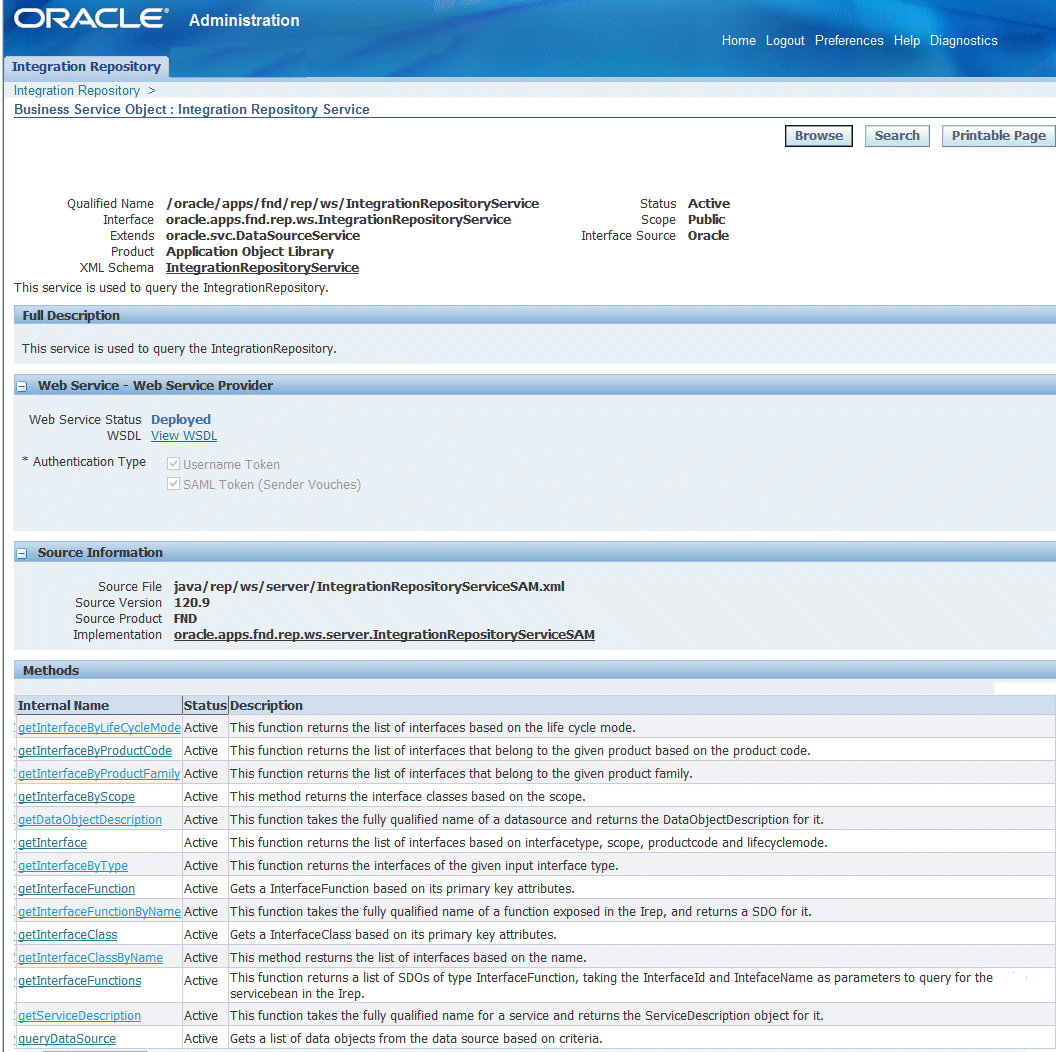Open the getDataObjectDescription method
The image size is (1056, 1052).
pyautogui.click(x=90, y=820)
